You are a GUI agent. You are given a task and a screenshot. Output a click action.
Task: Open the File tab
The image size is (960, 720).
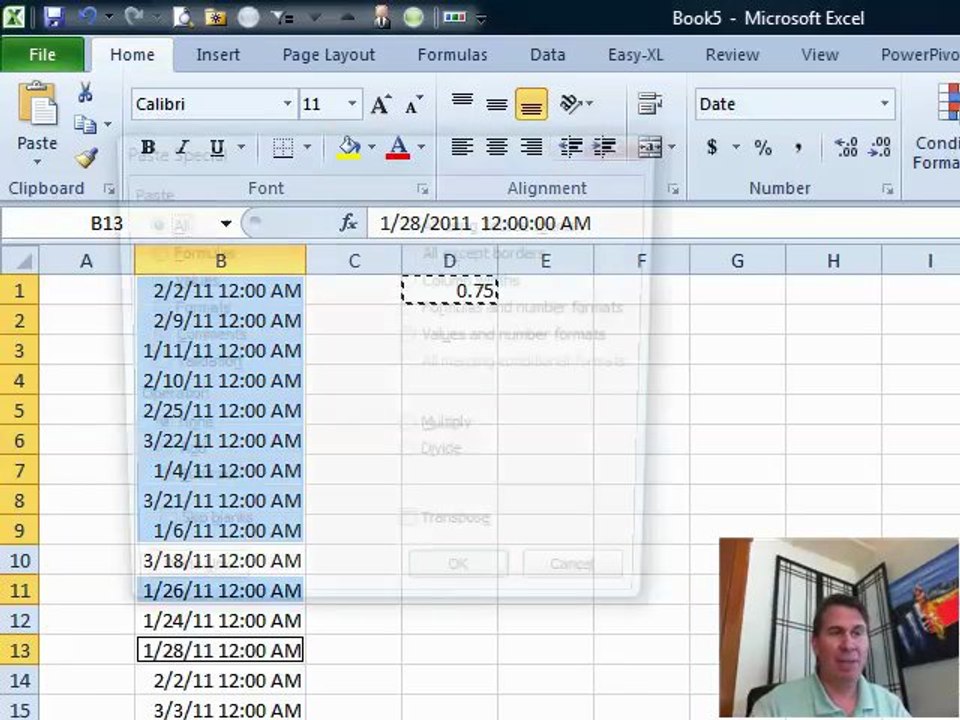click(42, 54)
